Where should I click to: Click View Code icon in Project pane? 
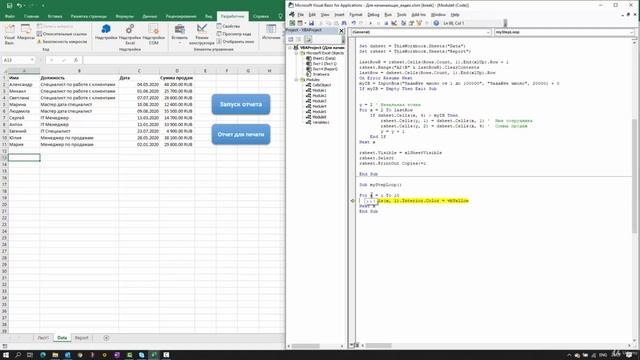291,40
